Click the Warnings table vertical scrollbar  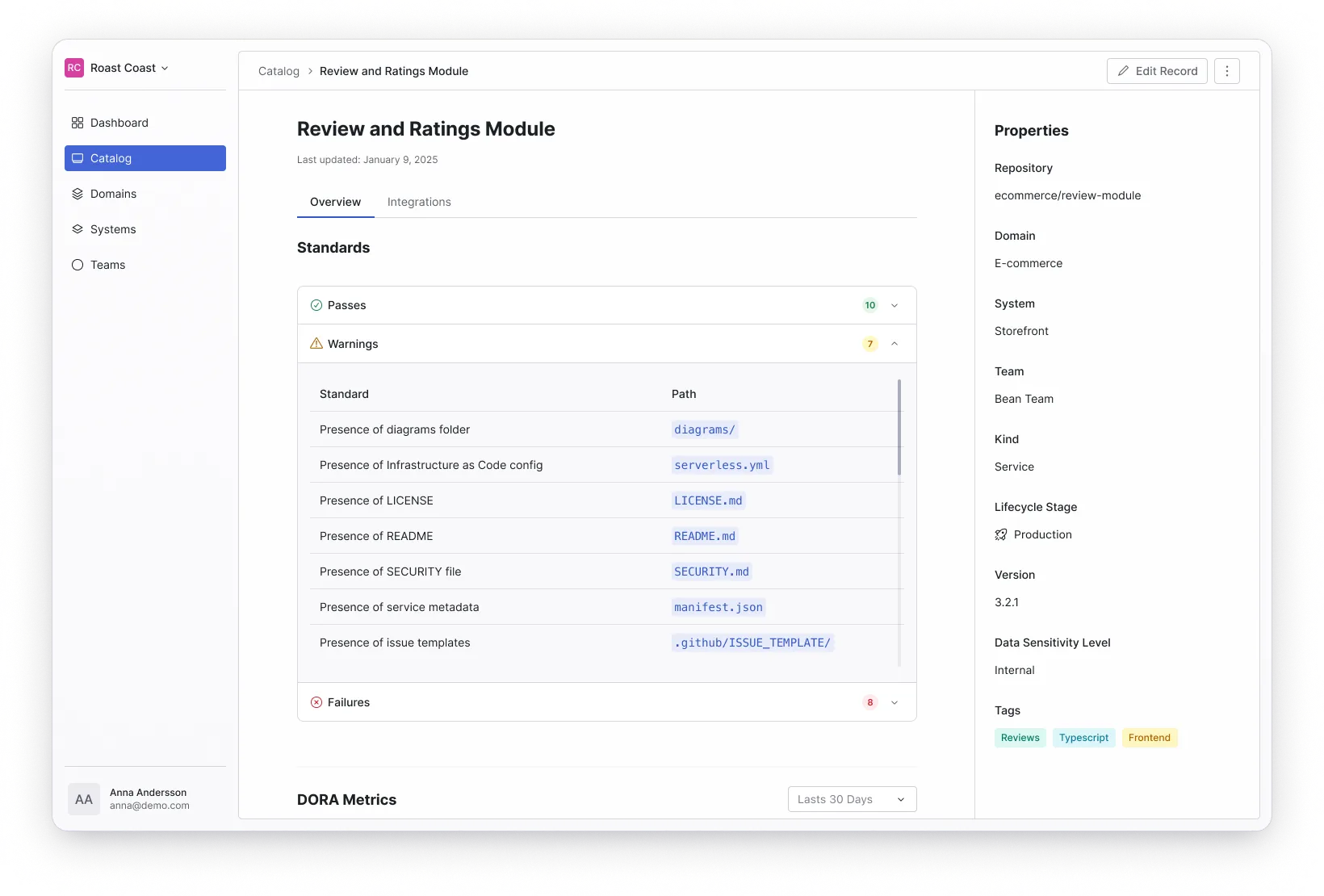pos(899,428)
